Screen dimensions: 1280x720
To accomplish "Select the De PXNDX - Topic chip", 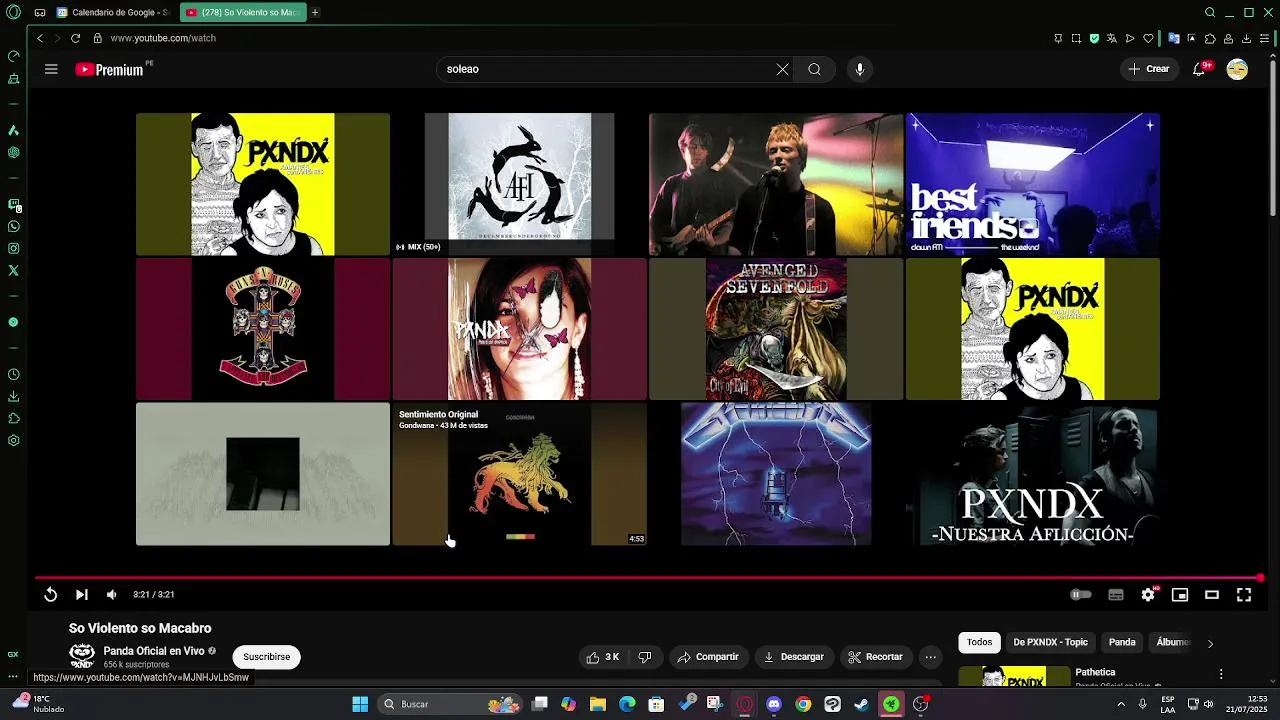I will coord(1050,642).
